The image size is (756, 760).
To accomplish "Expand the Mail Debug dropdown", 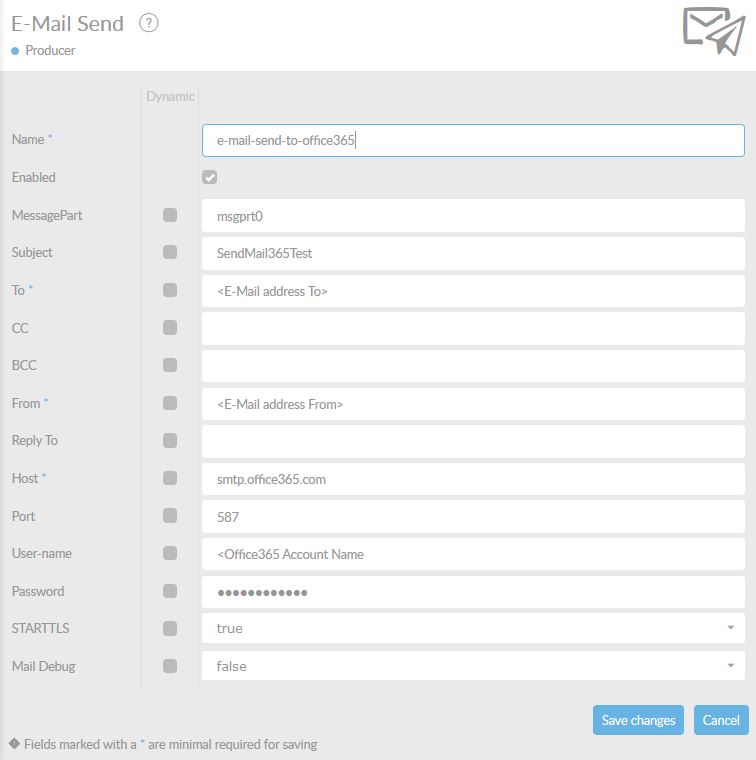I will (472, 666).
